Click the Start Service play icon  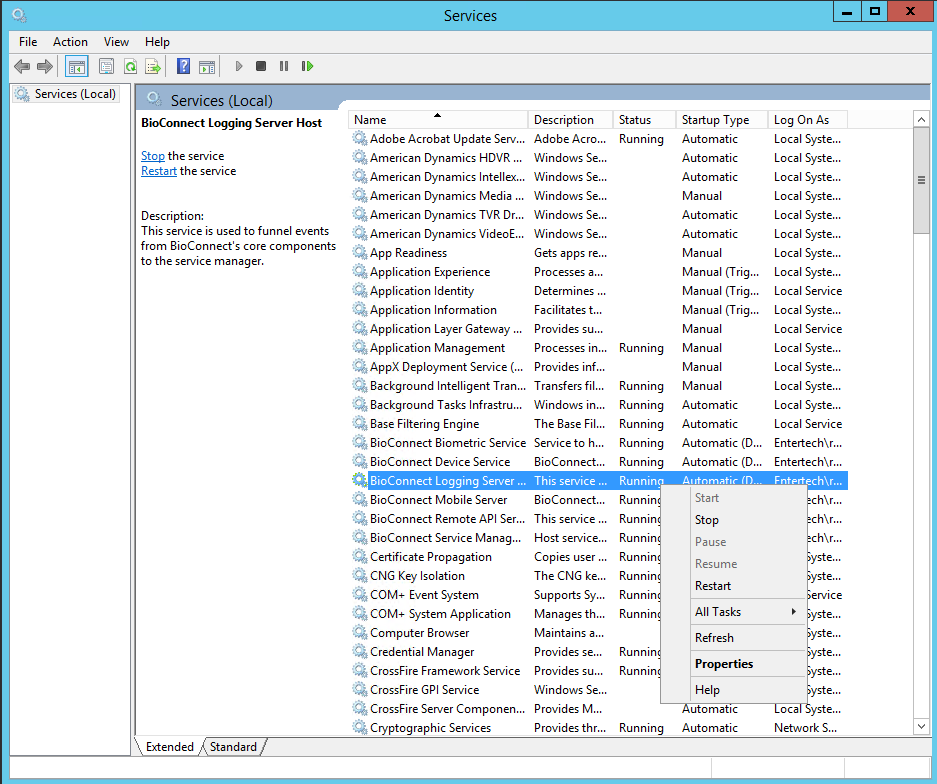click(238, 66)
